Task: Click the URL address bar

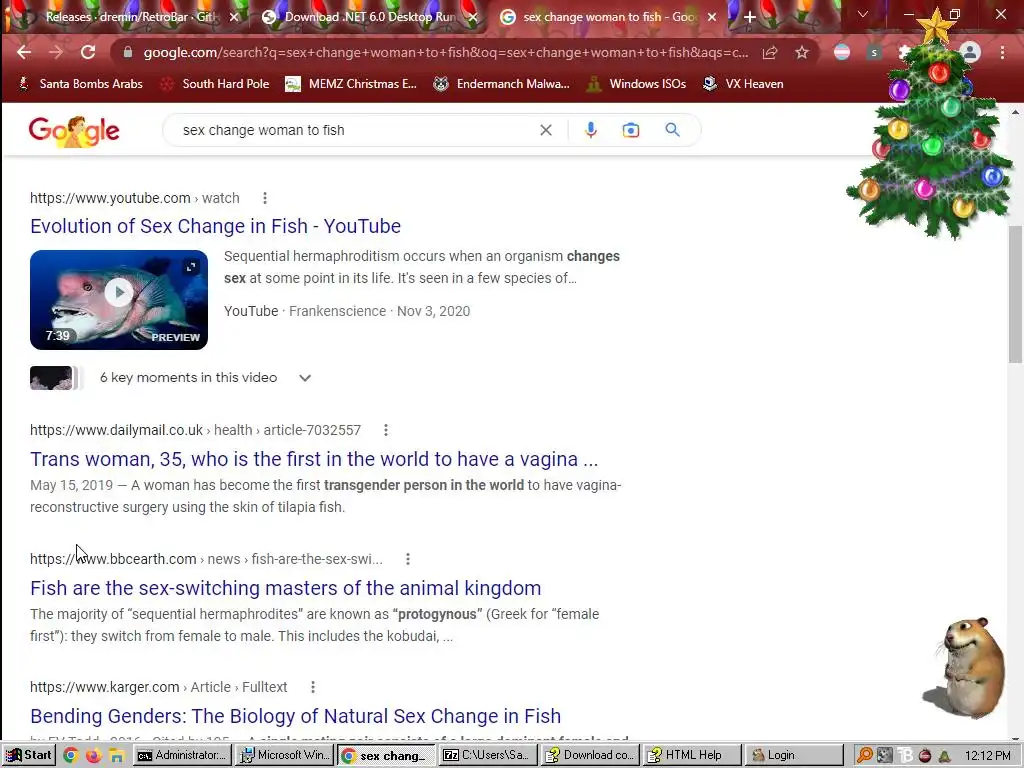Action: pyautogui.click(x=445, y=52)
